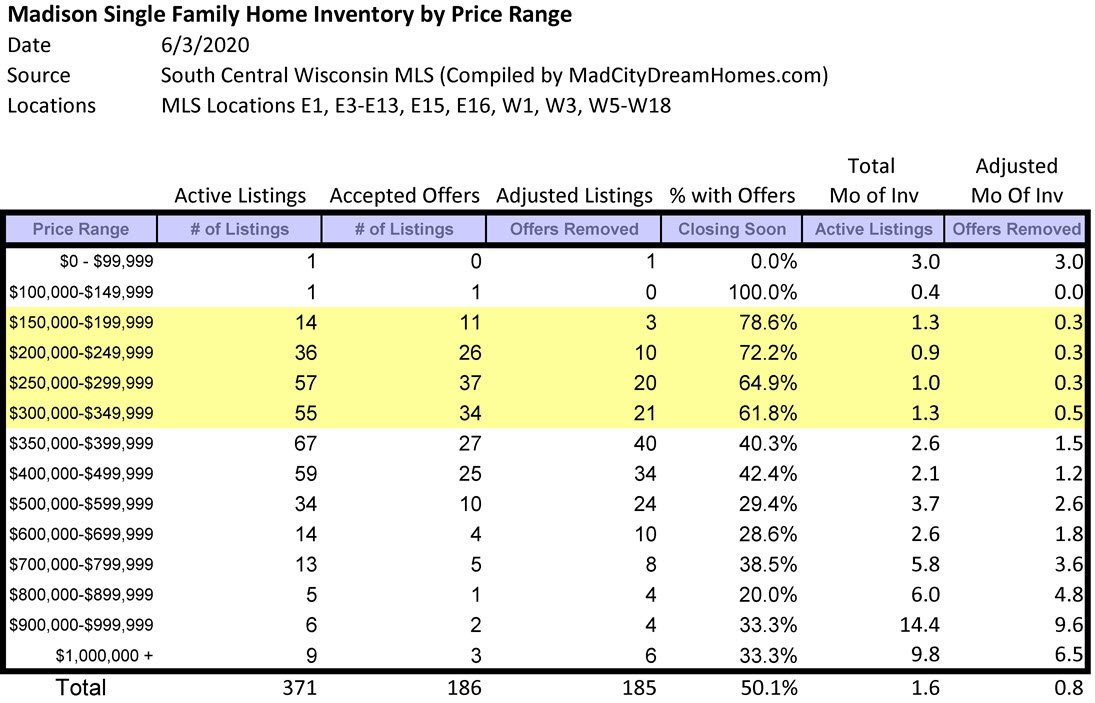Click the South Central Wisconsin MLS source text
This screenshot has width=1095, height=703.
pyautogui.click(x=494, y=75)
